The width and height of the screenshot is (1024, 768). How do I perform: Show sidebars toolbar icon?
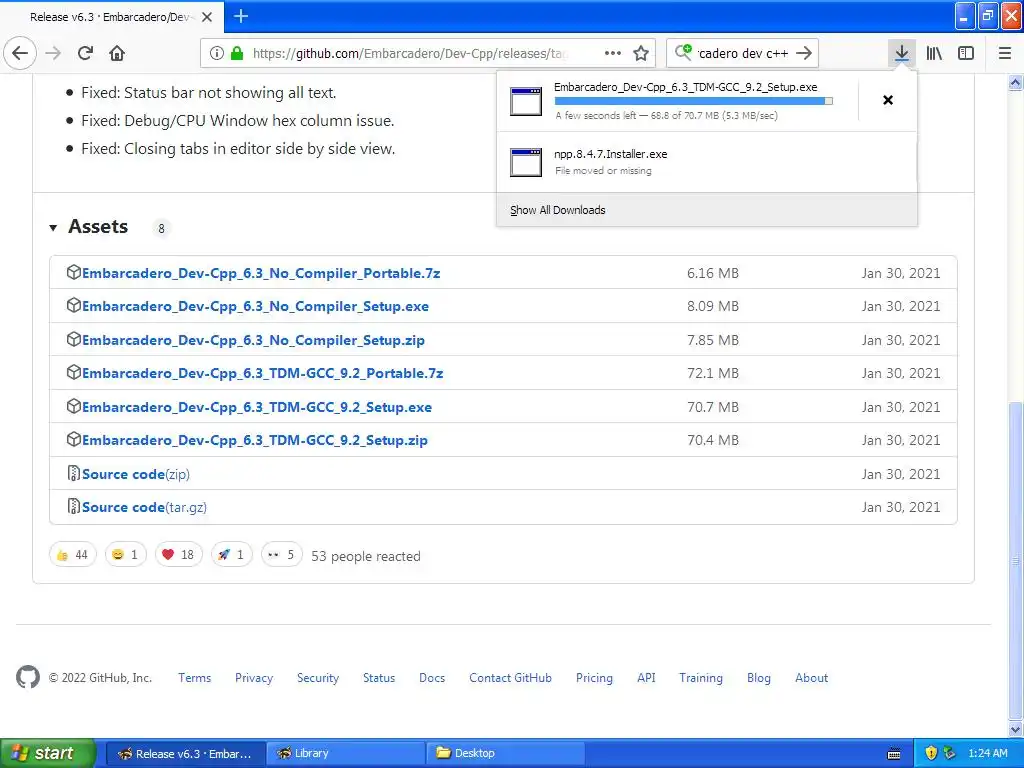pos(966,53)
